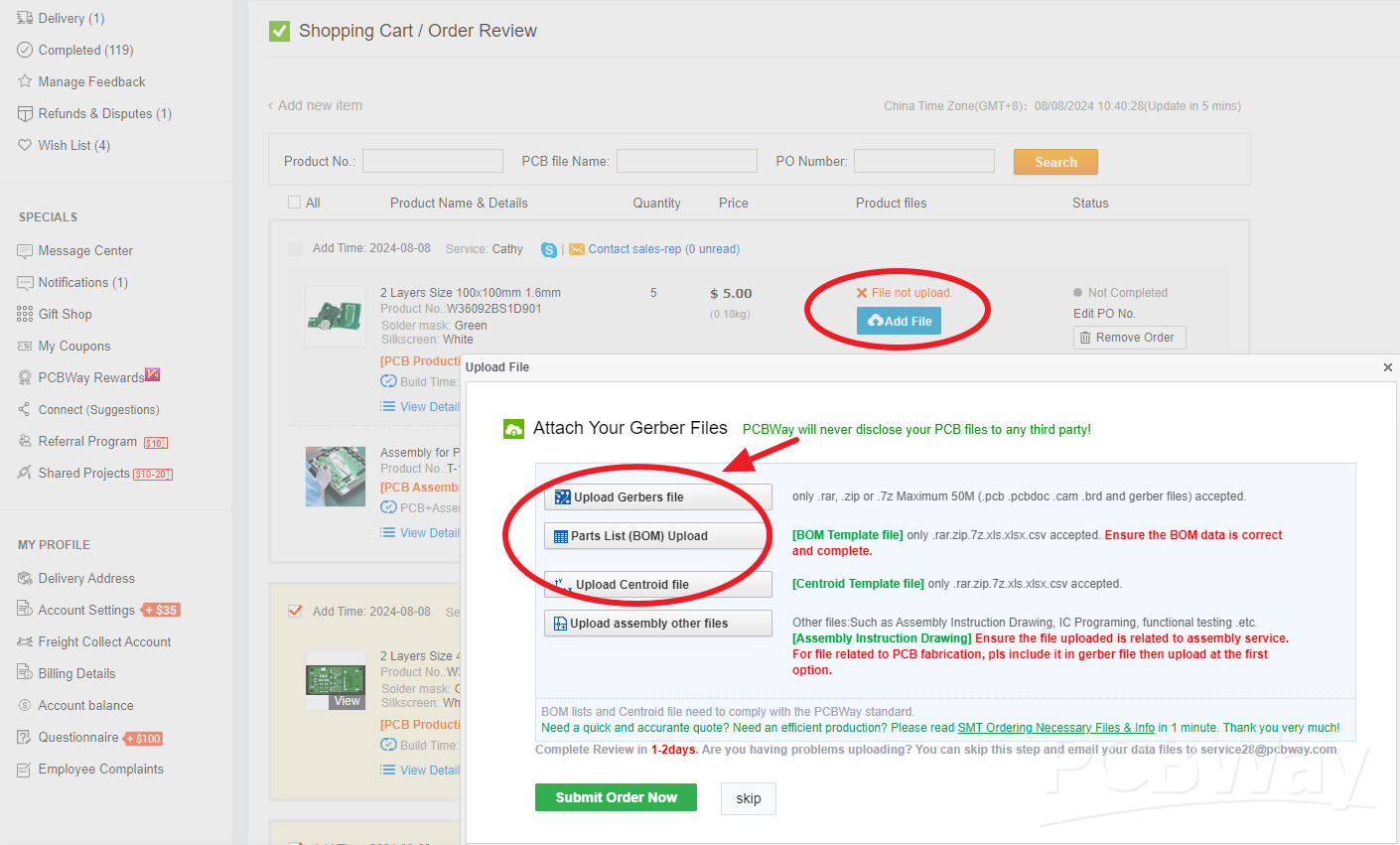Click the Skype contact icon next to Cathy
1400x845 pixels.
point(548,249)
